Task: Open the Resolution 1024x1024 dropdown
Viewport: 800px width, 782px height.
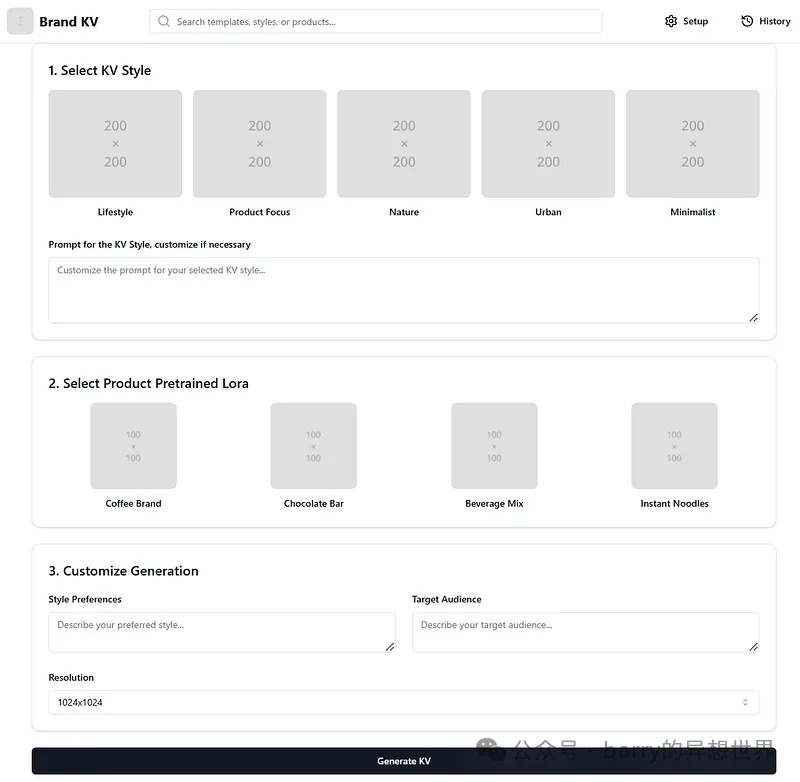Action: coord(404,702)
